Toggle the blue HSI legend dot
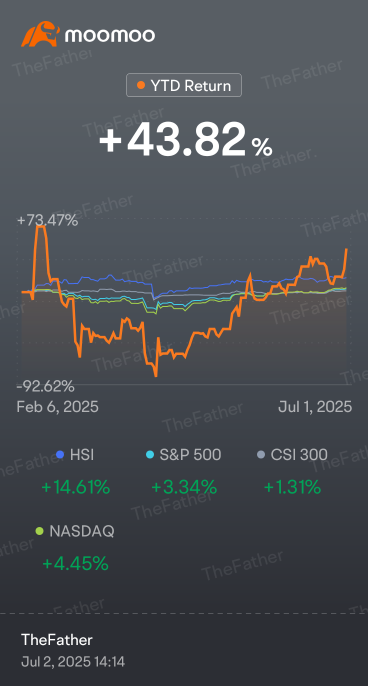The width and height of the screenshot is (368, 686). [60, 455]
